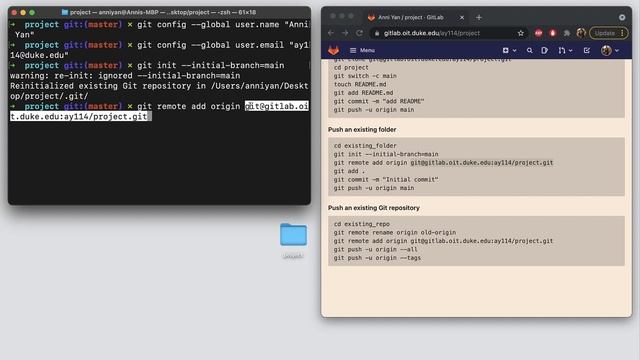Reload the GitLab page
The image size is (640, 360).
pyautogui.click(x=359, y=33)
